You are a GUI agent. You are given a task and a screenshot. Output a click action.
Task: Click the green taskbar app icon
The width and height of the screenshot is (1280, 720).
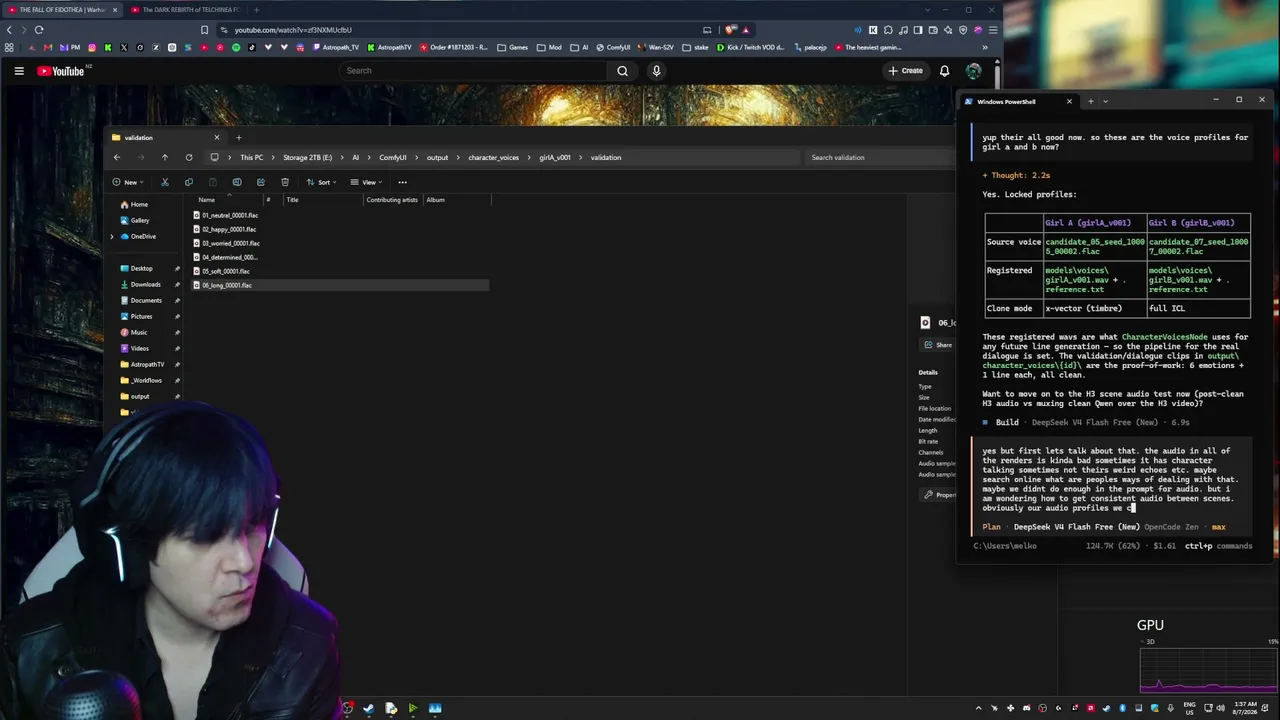tap(412, 708)
